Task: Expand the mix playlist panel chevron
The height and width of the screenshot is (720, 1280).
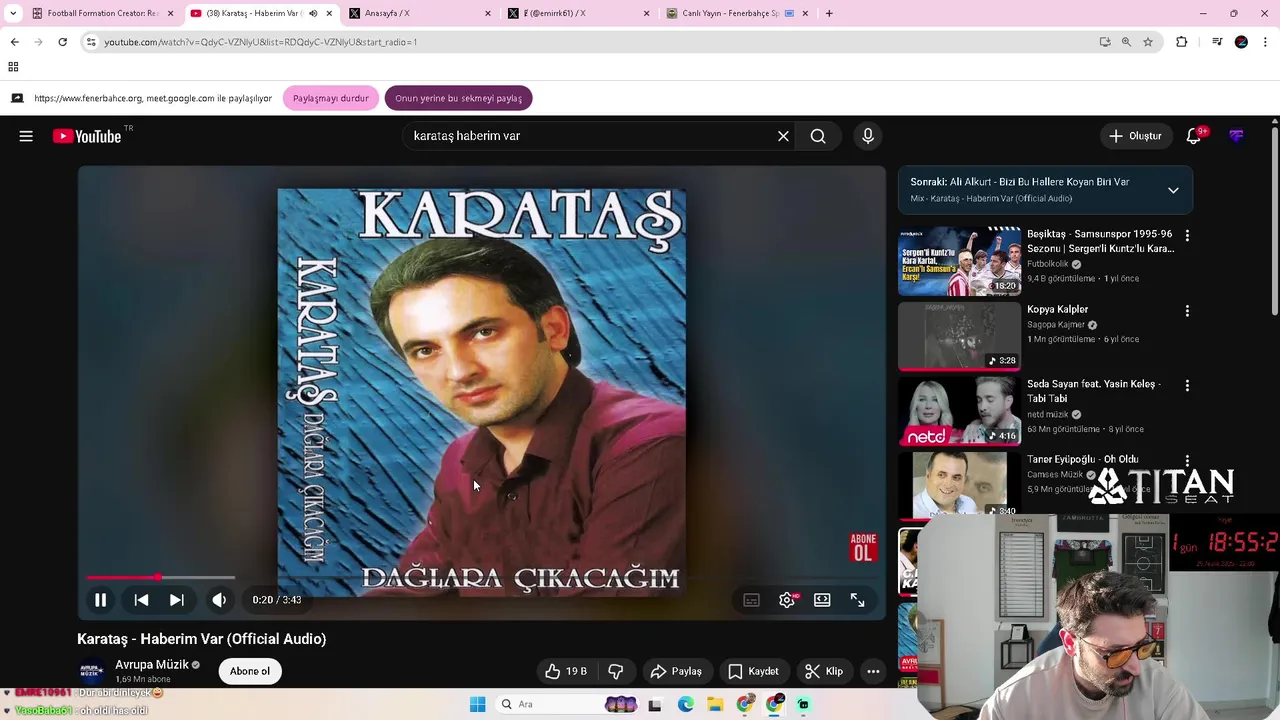Action: 1173,190
